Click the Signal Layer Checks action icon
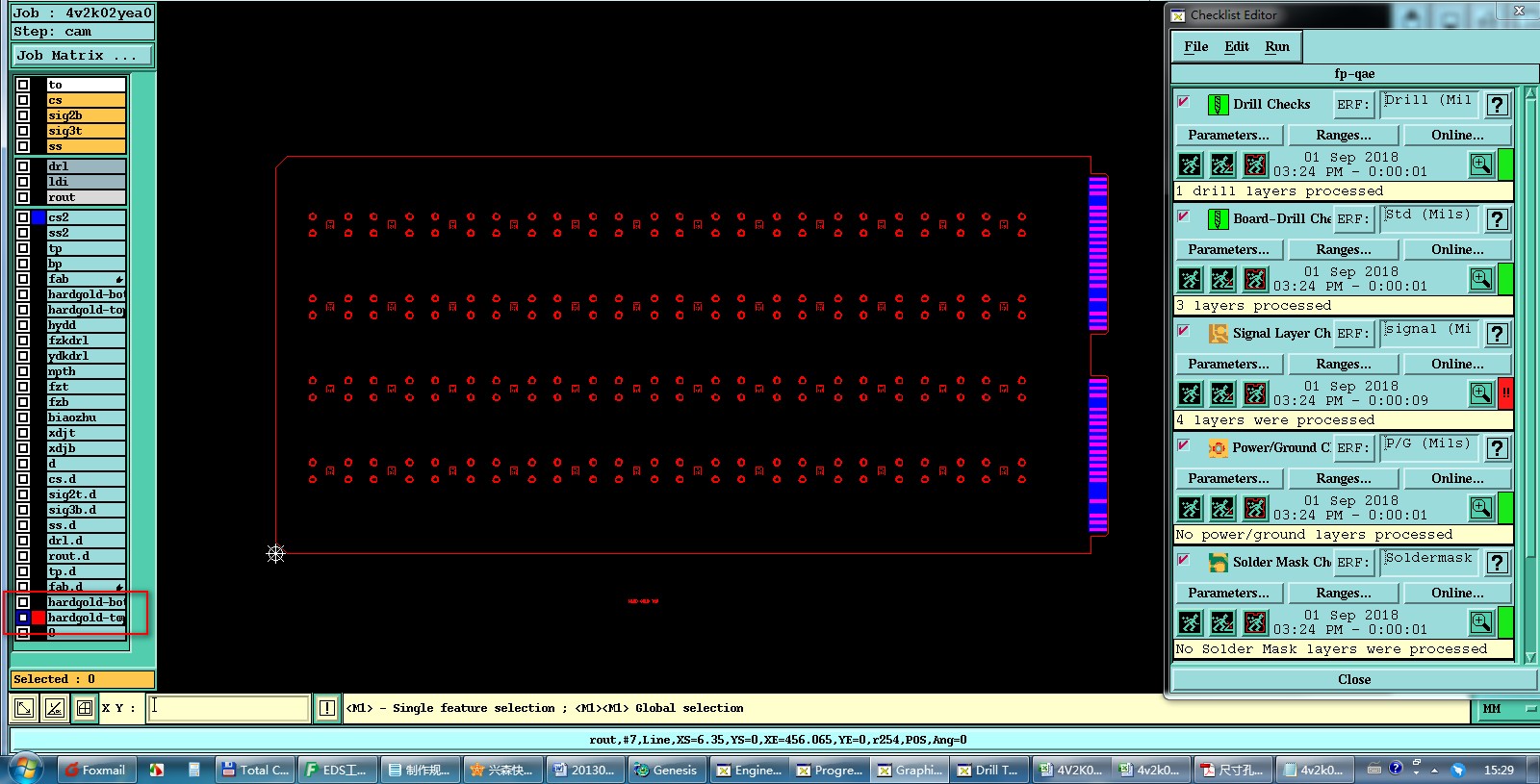This screenshot has width=1540, height=784. [1218, 333]
